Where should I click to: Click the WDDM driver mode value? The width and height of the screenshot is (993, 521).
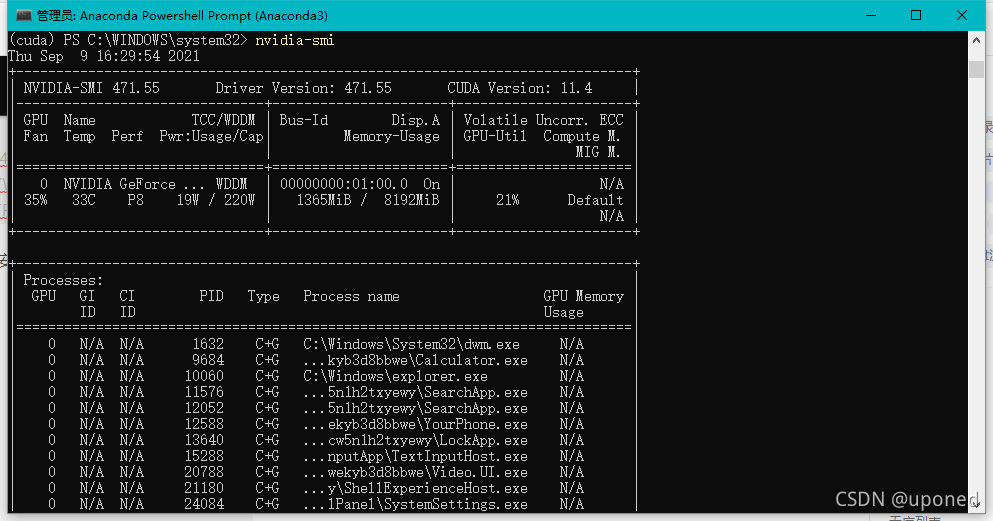pyautogui.click(x=231, y=184)
